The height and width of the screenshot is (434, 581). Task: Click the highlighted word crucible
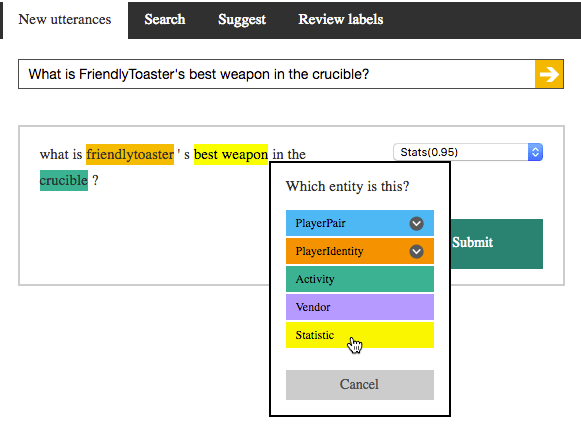pos(64,180)
